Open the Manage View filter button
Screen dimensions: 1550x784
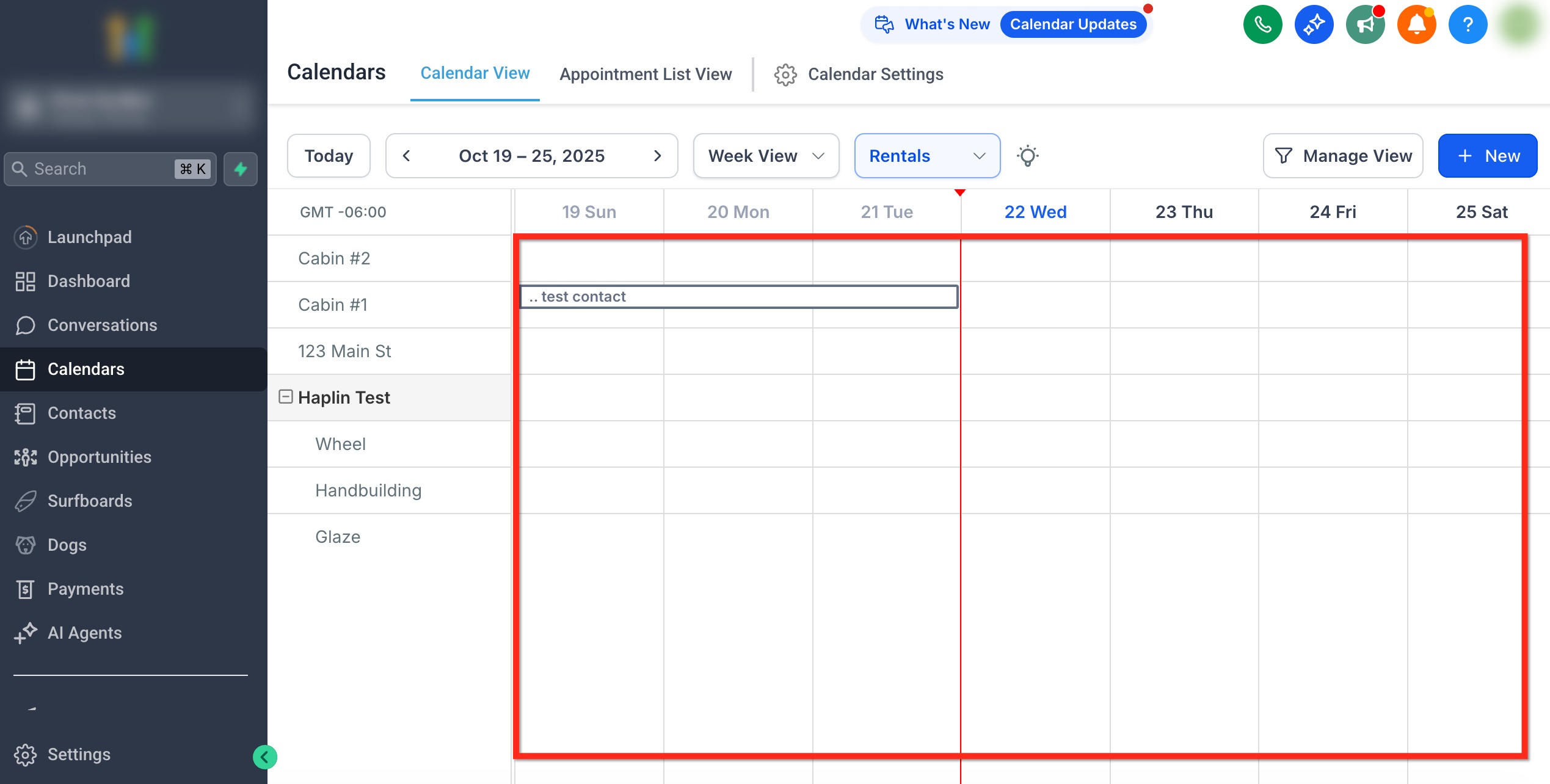point(1342,156)
